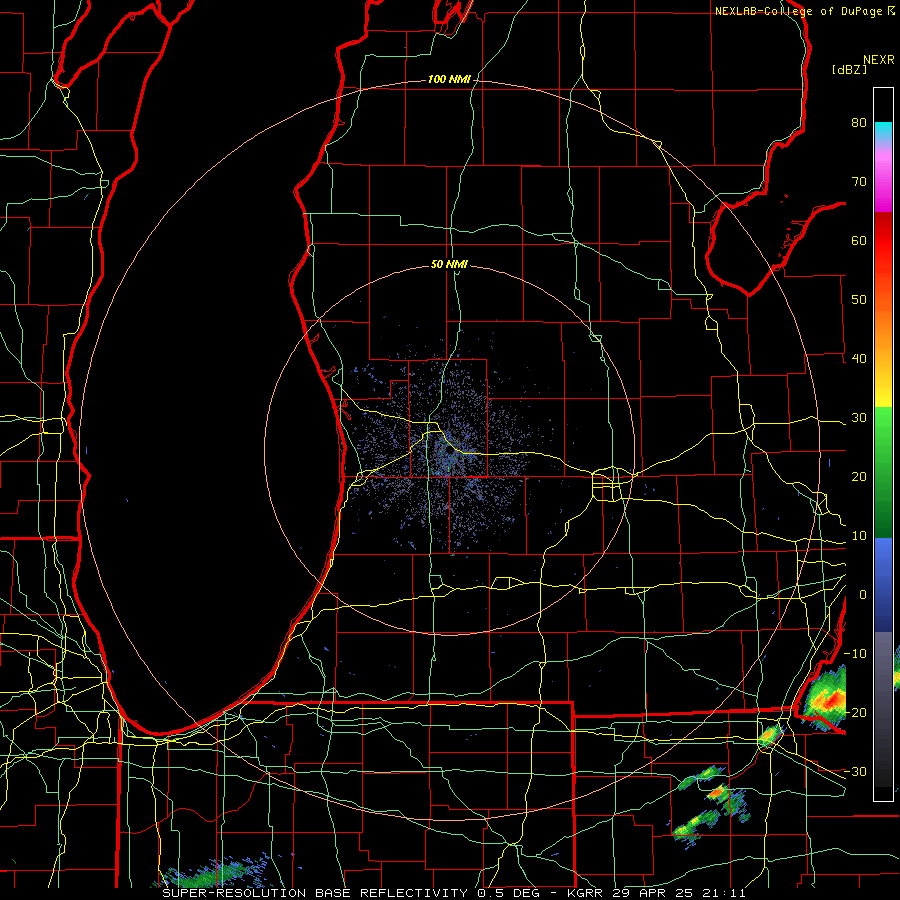Pick the yellow segment of the dBZ color bar
The image size is (900, 900).
tap(883, 395)
